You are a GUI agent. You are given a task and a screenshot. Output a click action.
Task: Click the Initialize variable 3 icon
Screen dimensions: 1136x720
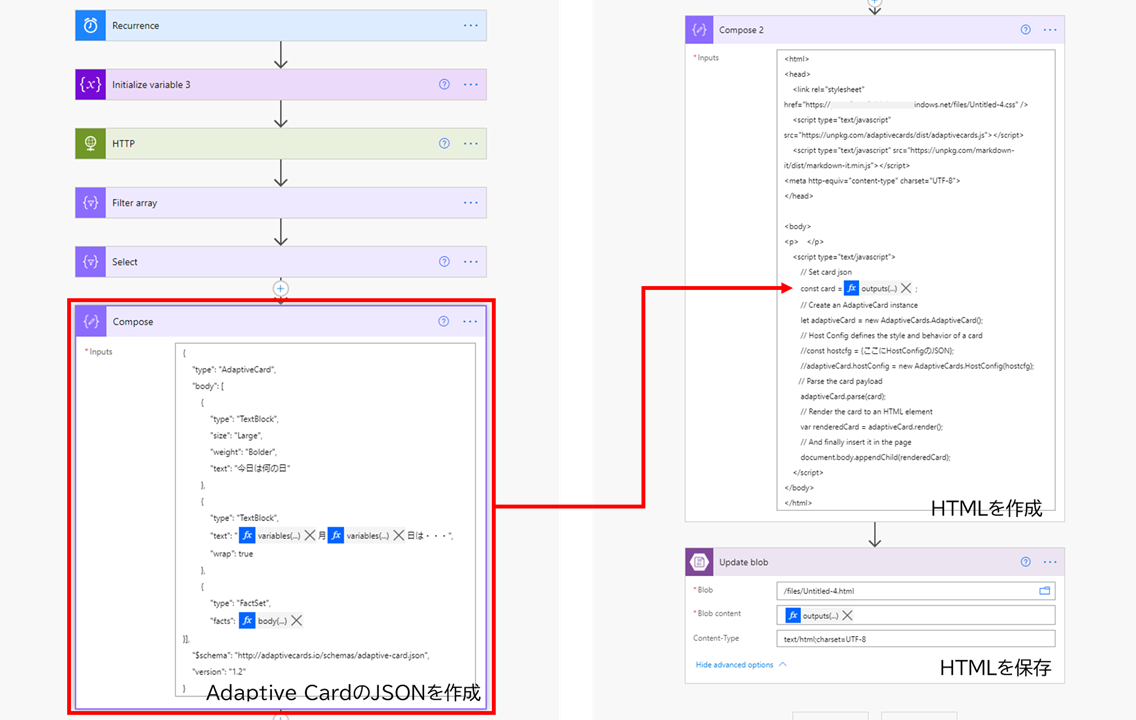coord(91,85)
